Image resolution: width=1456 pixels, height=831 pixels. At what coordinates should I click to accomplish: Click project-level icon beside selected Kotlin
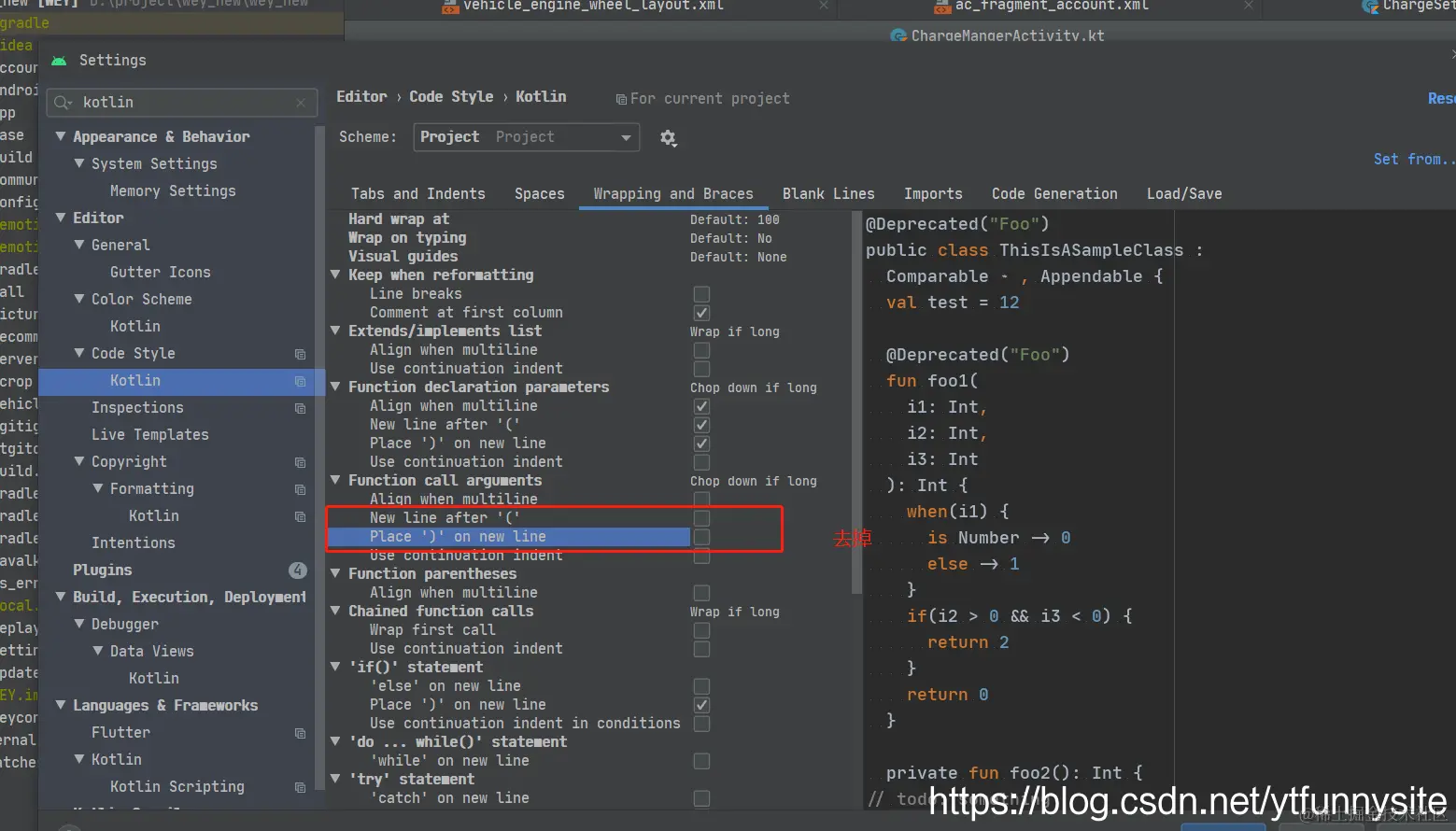[x=300, y=381]
